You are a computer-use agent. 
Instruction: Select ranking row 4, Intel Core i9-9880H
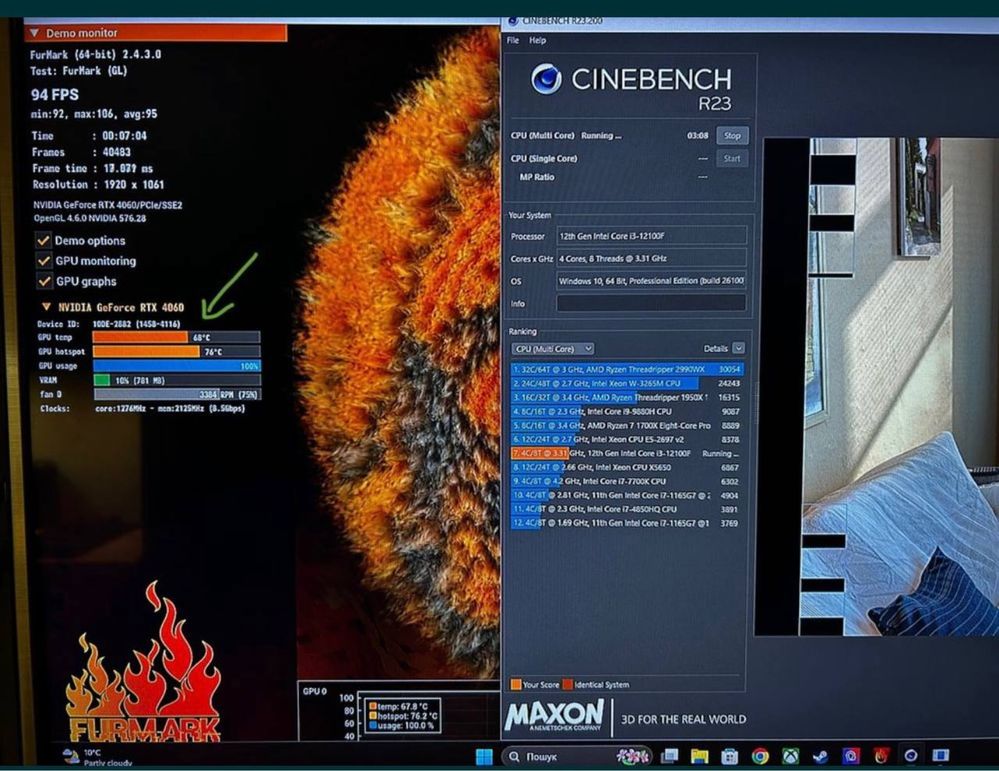[627, 412]
